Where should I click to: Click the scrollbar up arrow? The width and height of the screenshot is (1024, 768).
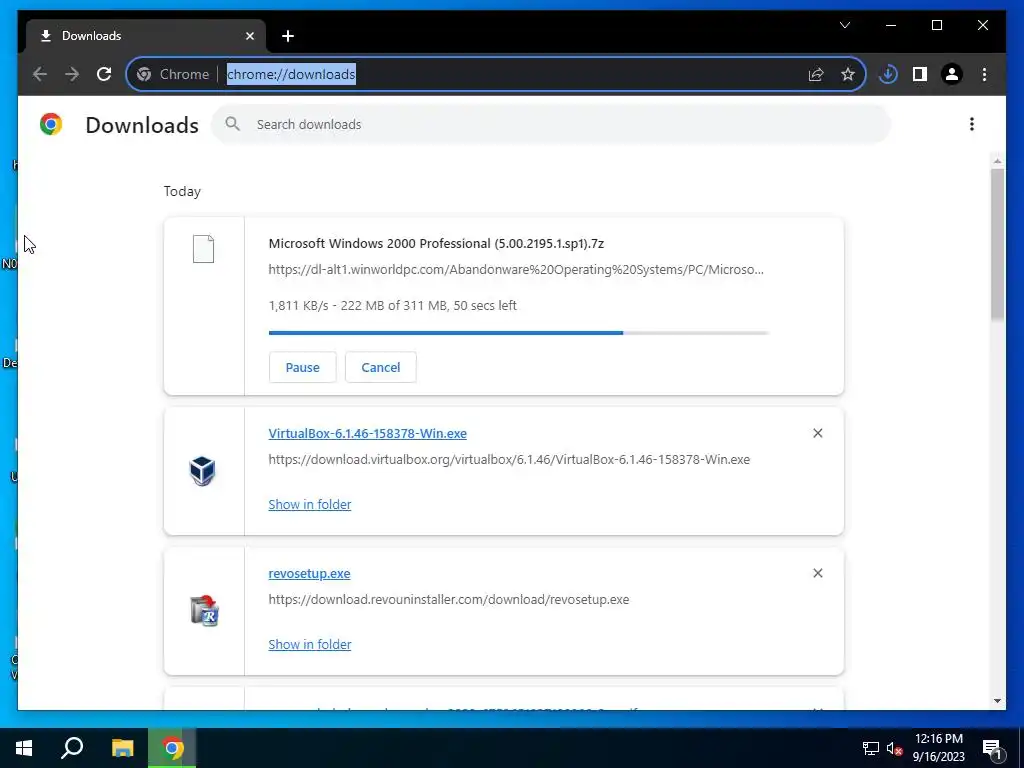[x=997, y=160]
